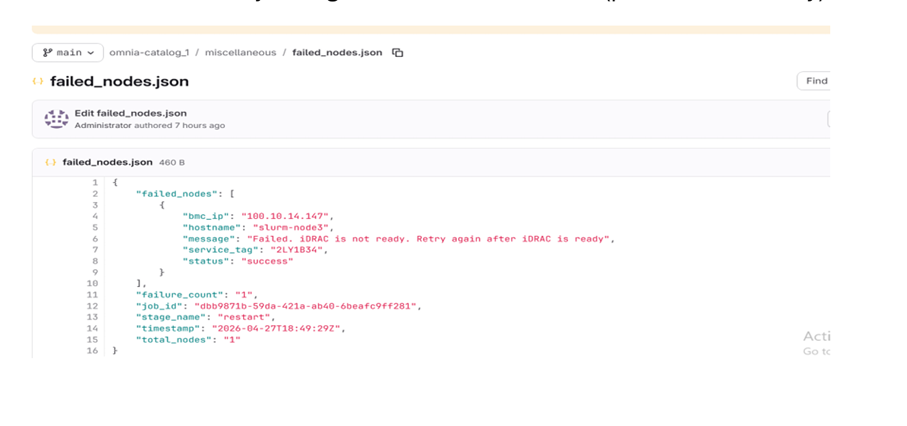Click the JSON icon in file header

[x=51, y=163]
